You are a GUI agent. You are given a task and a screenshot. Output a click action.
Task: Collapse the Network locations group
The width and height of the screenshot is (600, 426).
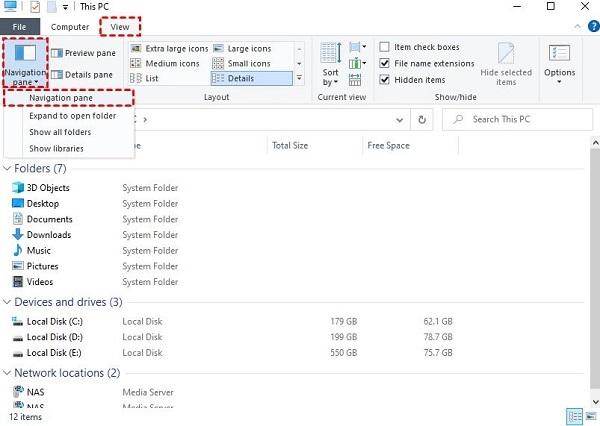[x=7, y=373]
